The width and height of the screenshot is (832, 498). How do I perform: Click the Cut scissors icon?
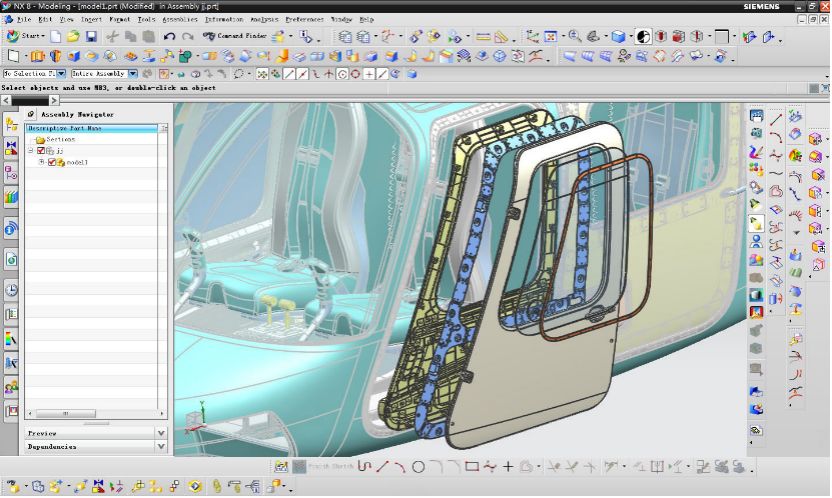click(113, 37)
